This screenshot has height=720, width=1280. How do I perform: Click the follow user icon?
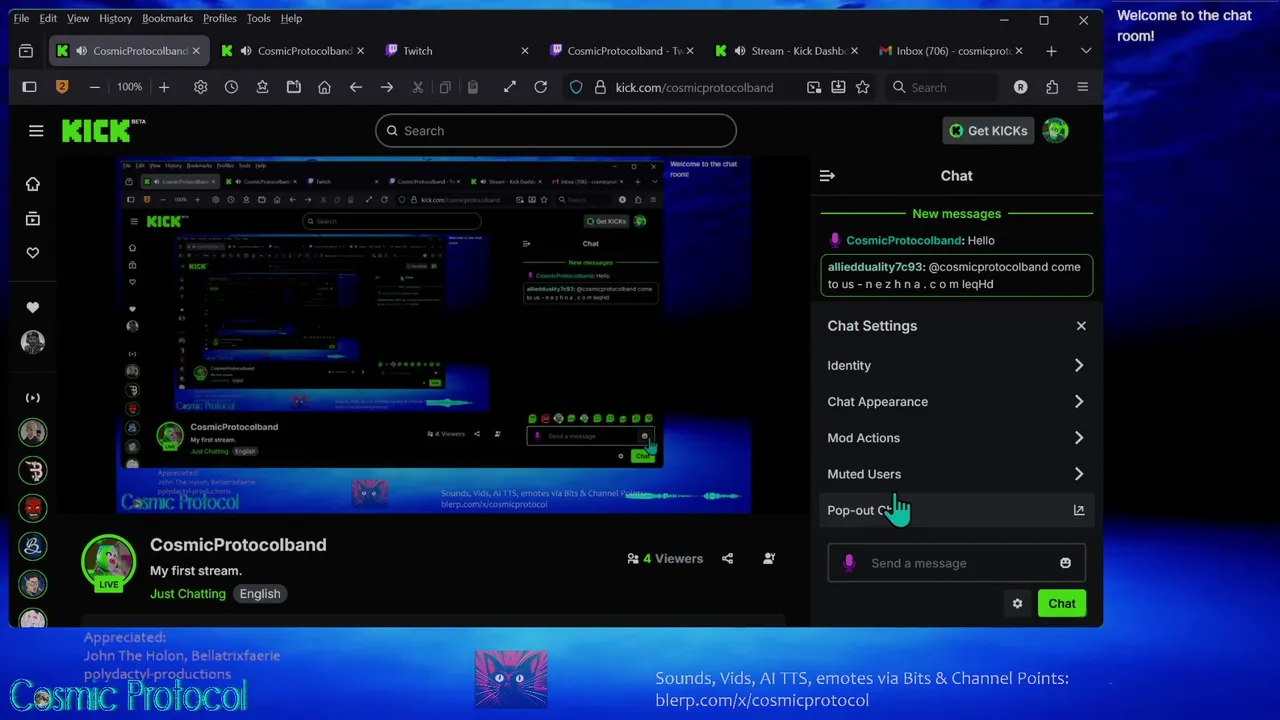tap(769, 559)
